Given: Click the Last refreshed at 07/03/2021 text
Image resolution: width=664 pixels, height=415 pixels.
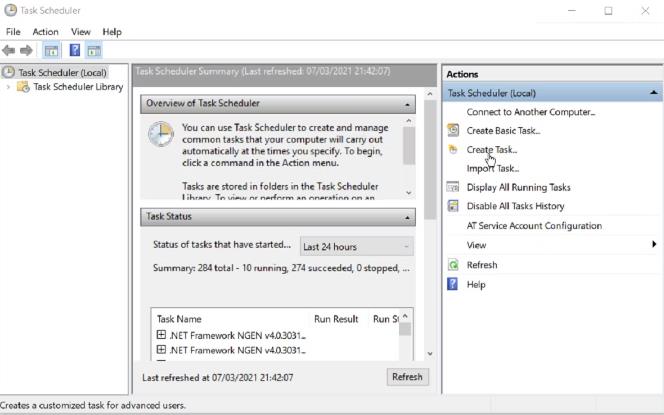Looking at the screenshot, I should pos(218,377).
